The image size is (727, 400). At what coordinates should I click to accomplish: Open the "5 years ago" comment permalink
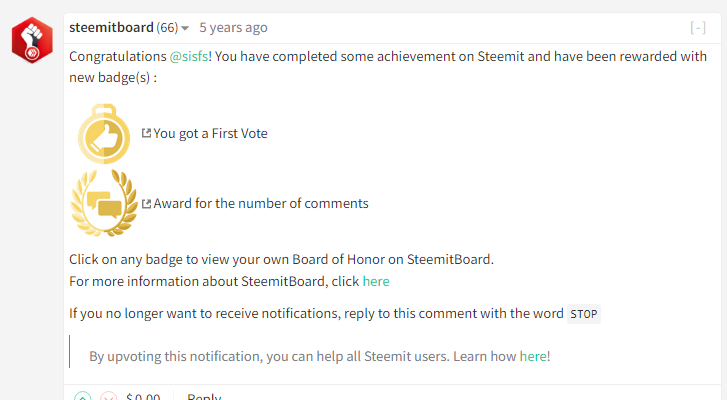(x=233, y=28)
